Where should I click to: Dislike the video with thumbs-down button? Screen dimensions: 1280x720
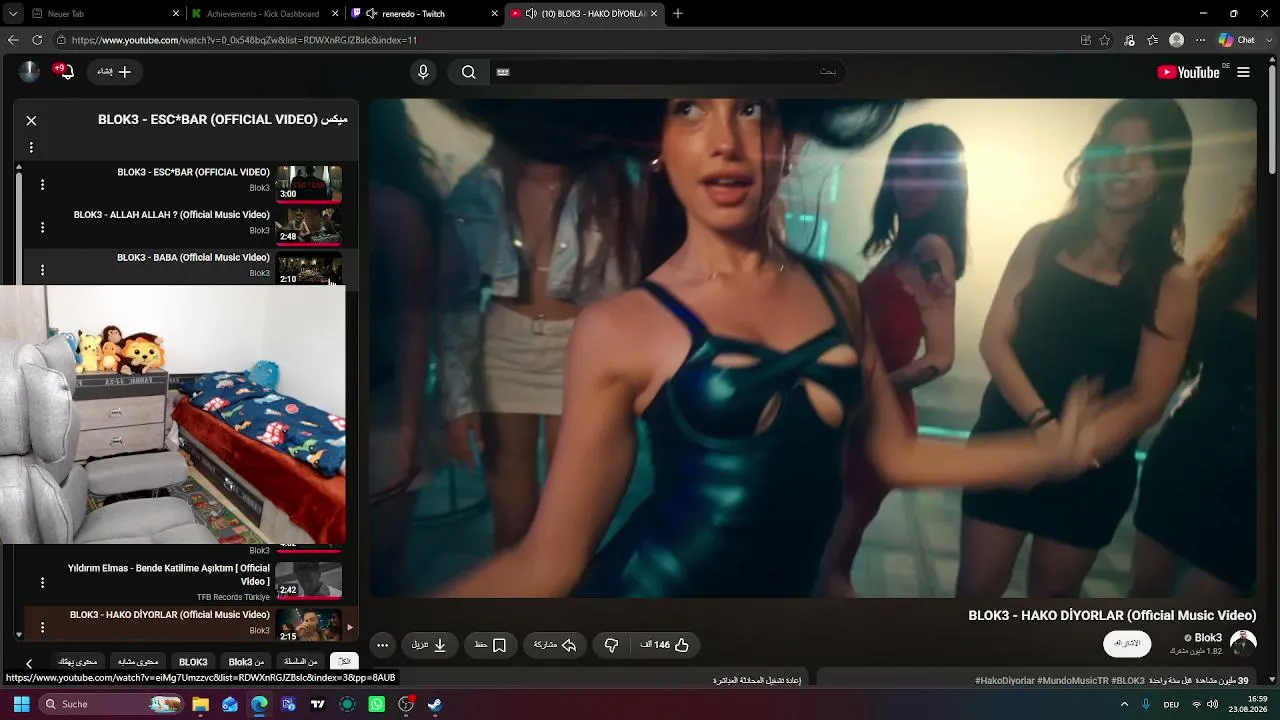click(x=612, y=645)
